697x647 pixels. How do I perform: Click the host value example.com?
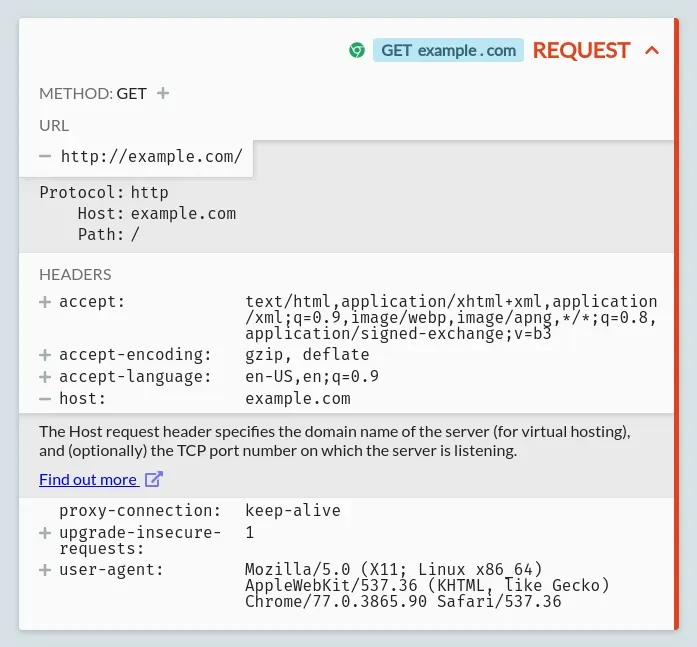298,399
